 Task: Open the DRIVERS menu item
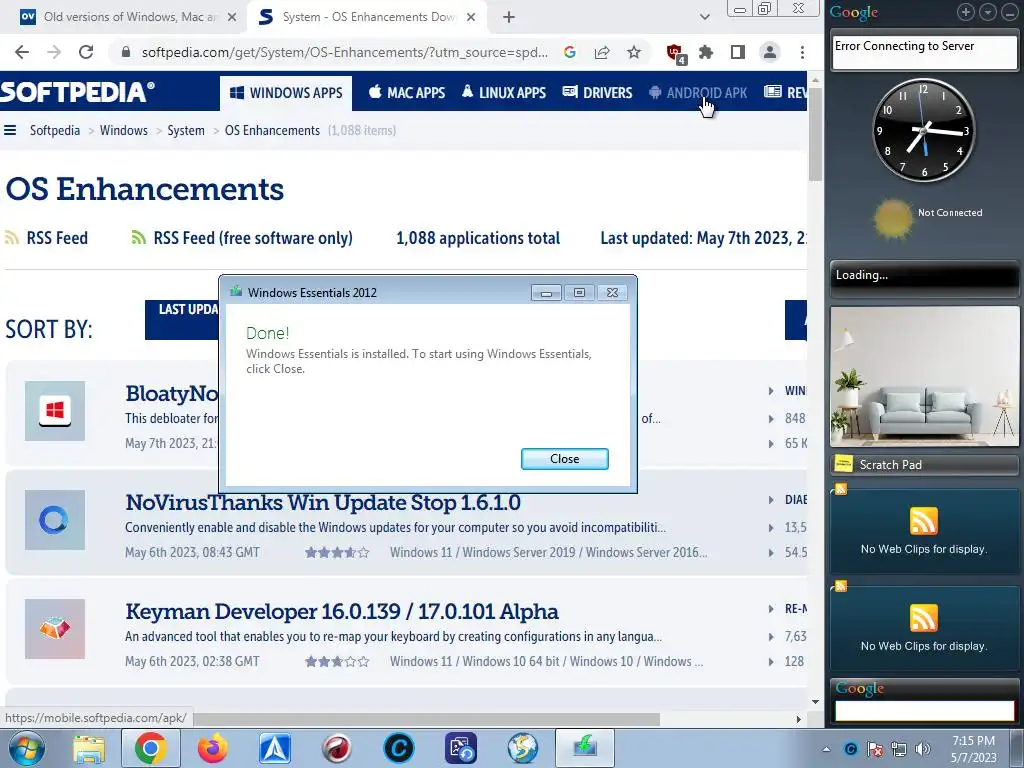598,93
